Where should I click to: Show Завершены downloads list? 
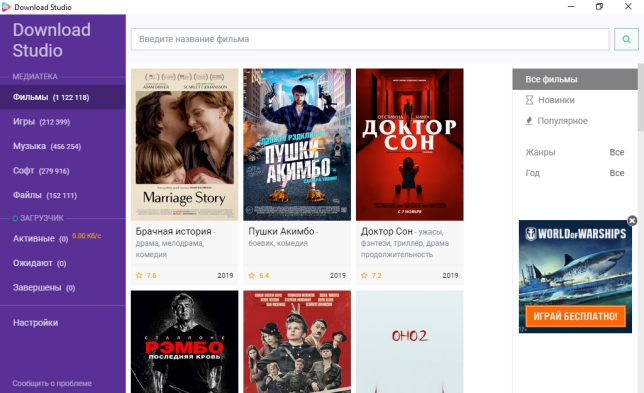44,288
